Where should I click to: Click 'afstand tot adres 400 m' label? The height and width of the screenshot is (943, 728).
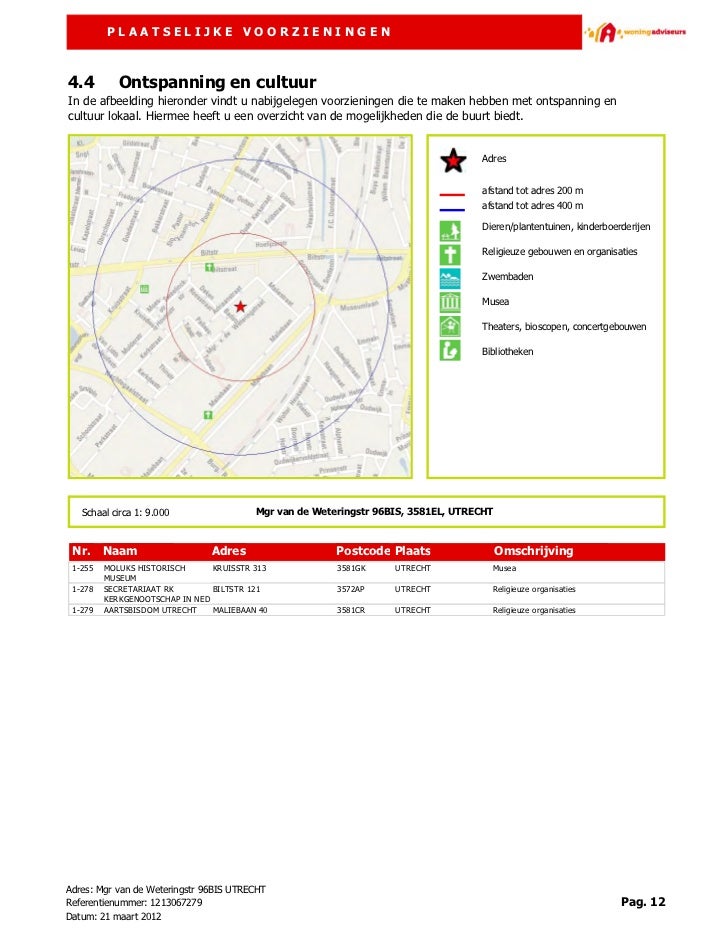click(532, 206)
